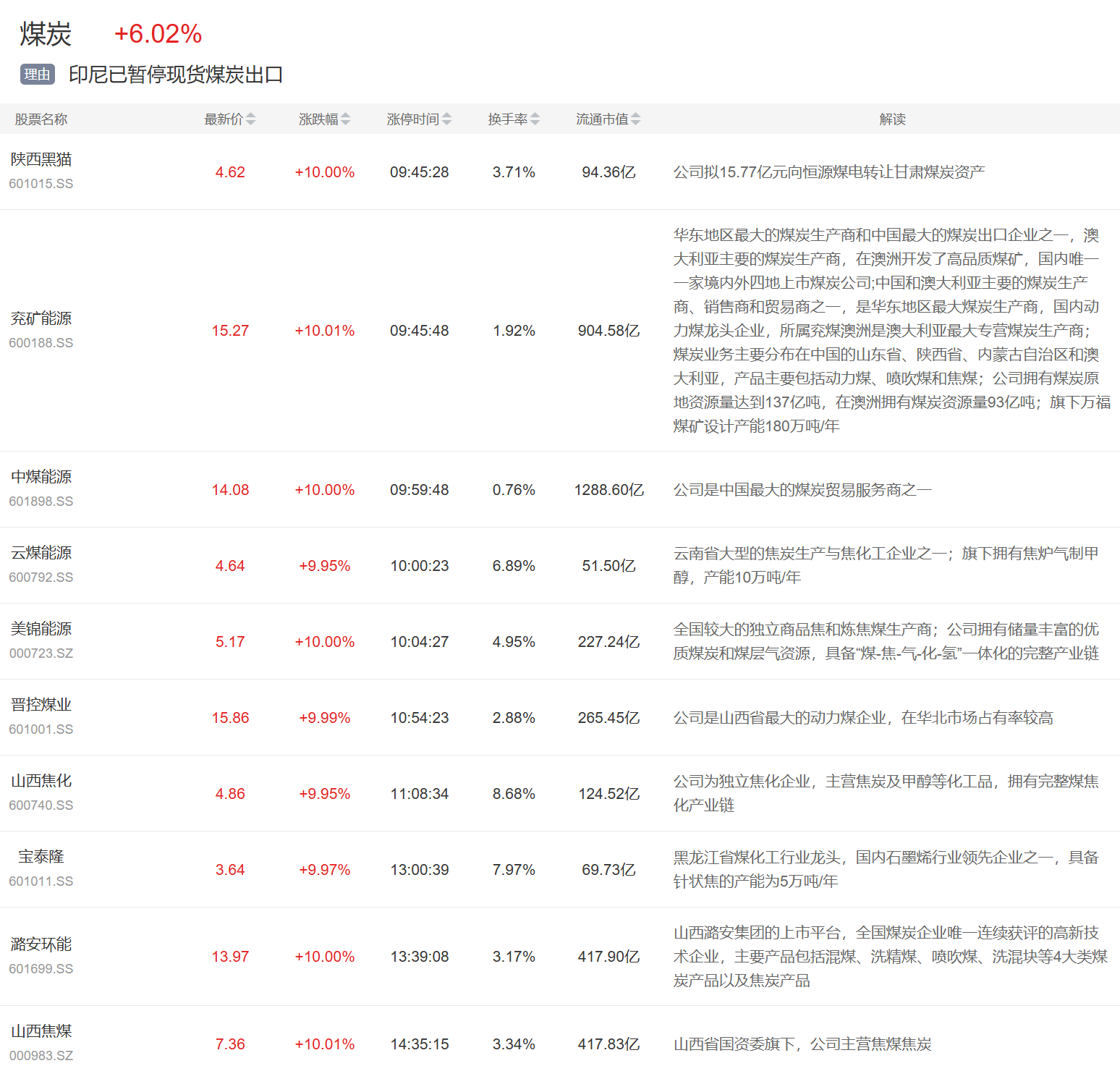Screen dimensions: 1120x1079
Task: Select 山西焦化 in the stock list
Action: (x=41, y=781)
